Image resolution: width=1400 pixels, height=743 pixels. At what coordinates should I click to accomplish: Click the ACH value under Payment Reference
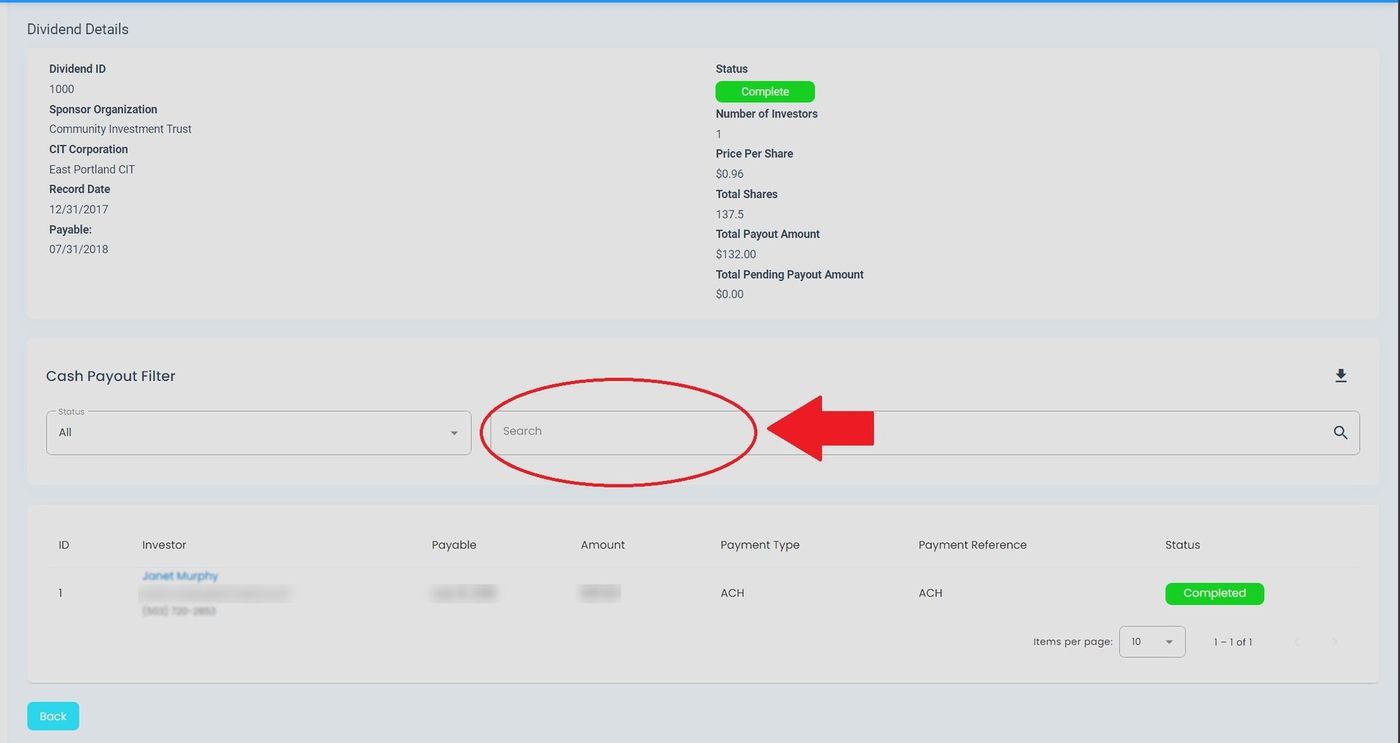coord(930,593)
